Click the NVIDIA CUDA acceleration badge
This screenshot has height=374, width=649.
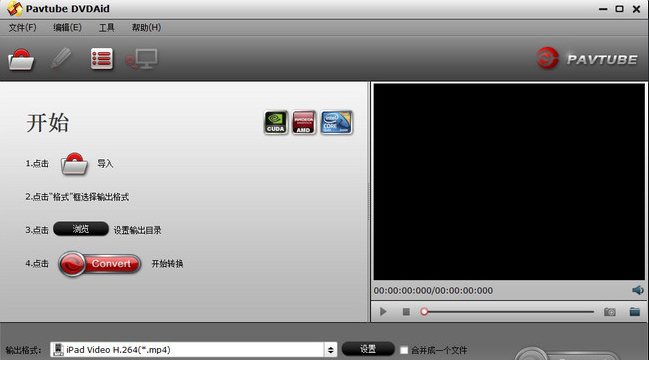point(276,122)
